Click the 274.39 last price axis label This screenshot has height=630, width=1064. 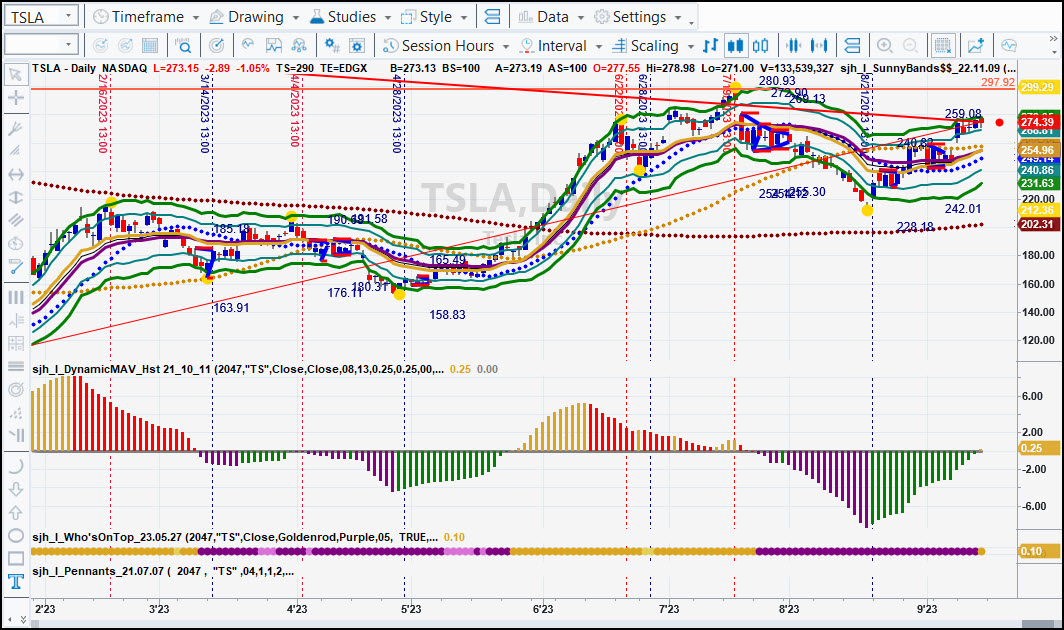coord(1038,122)
